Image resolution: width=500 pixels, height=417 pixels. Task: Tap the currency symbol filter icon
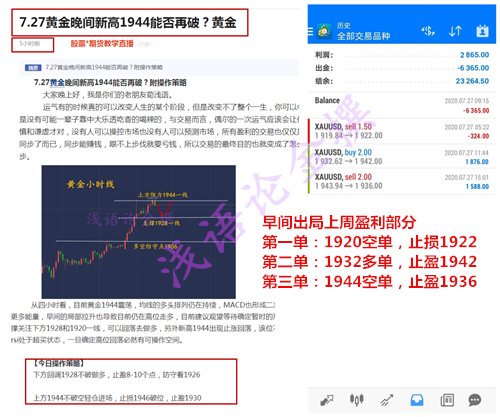[x=428, y=31]
